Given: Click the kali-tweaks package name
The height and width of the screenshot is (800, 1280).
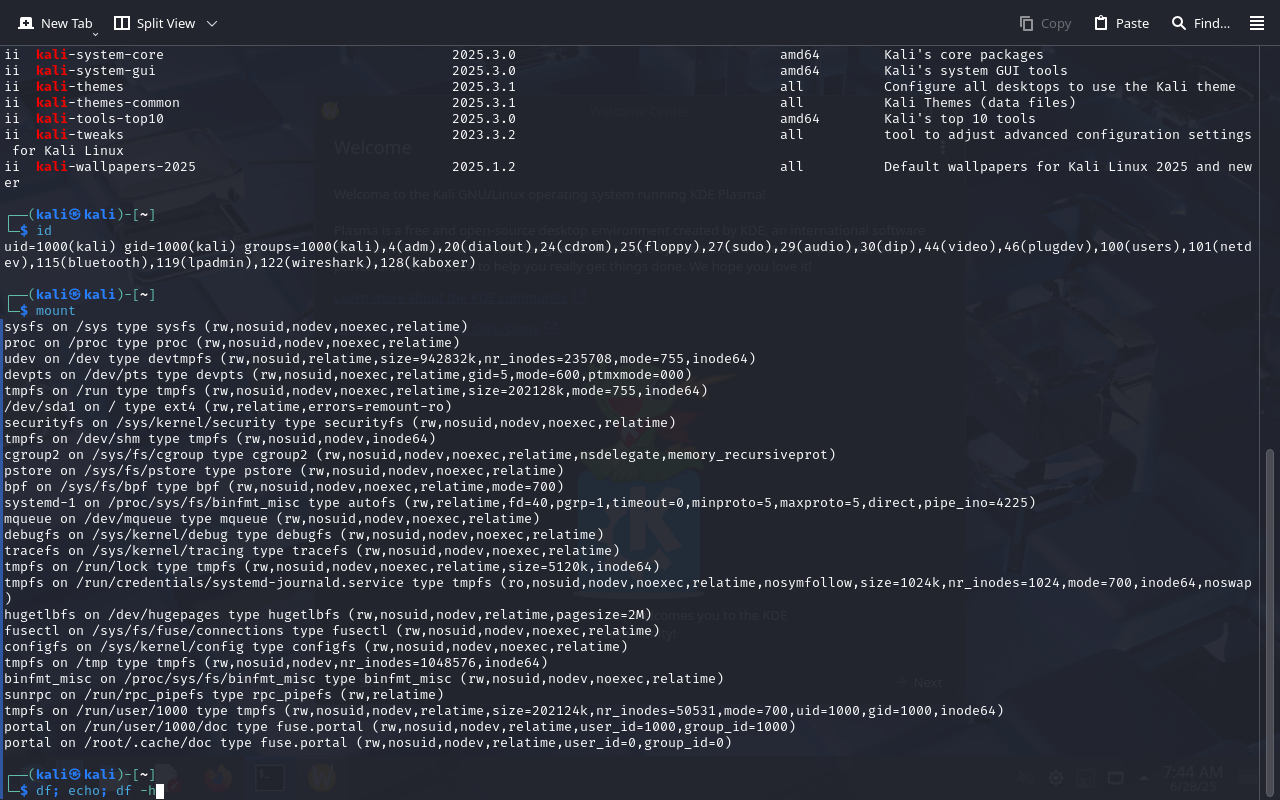Looking at the screenshot, I should click(80, 135).
